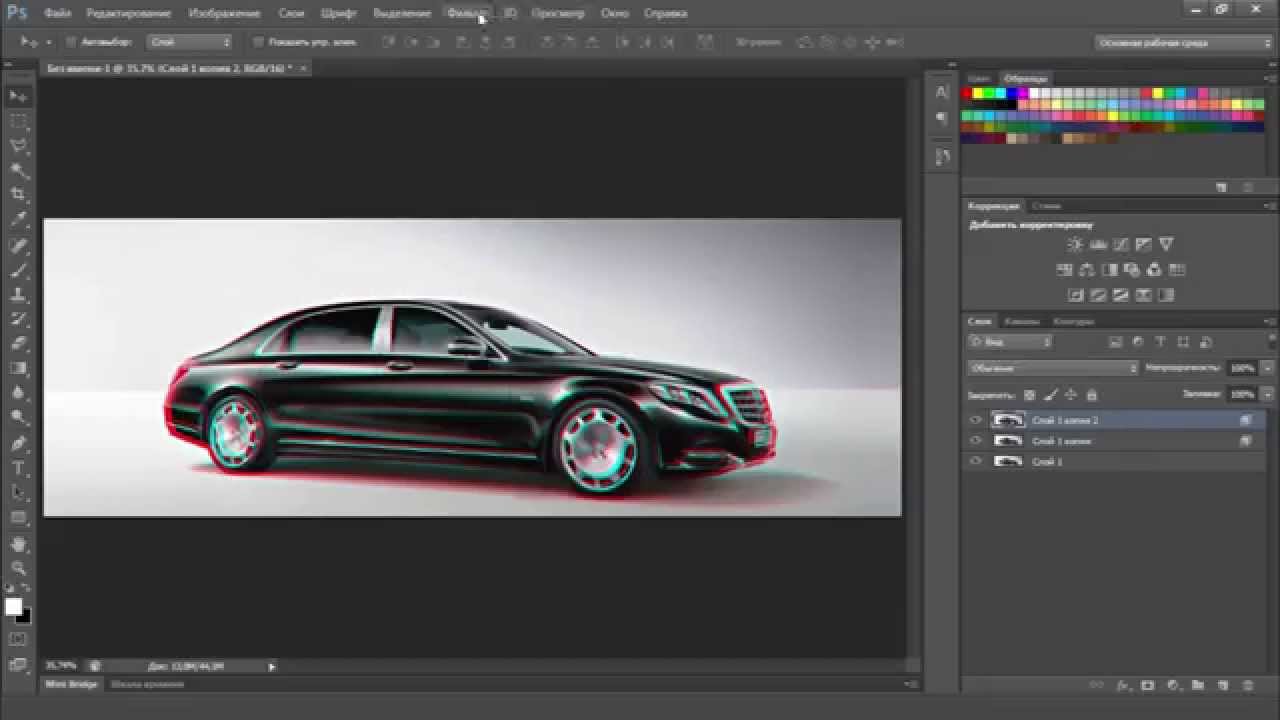1280x720 pixels.
Task: Toggle lock image pixels (brush icon)
Action: (1051, 395)
